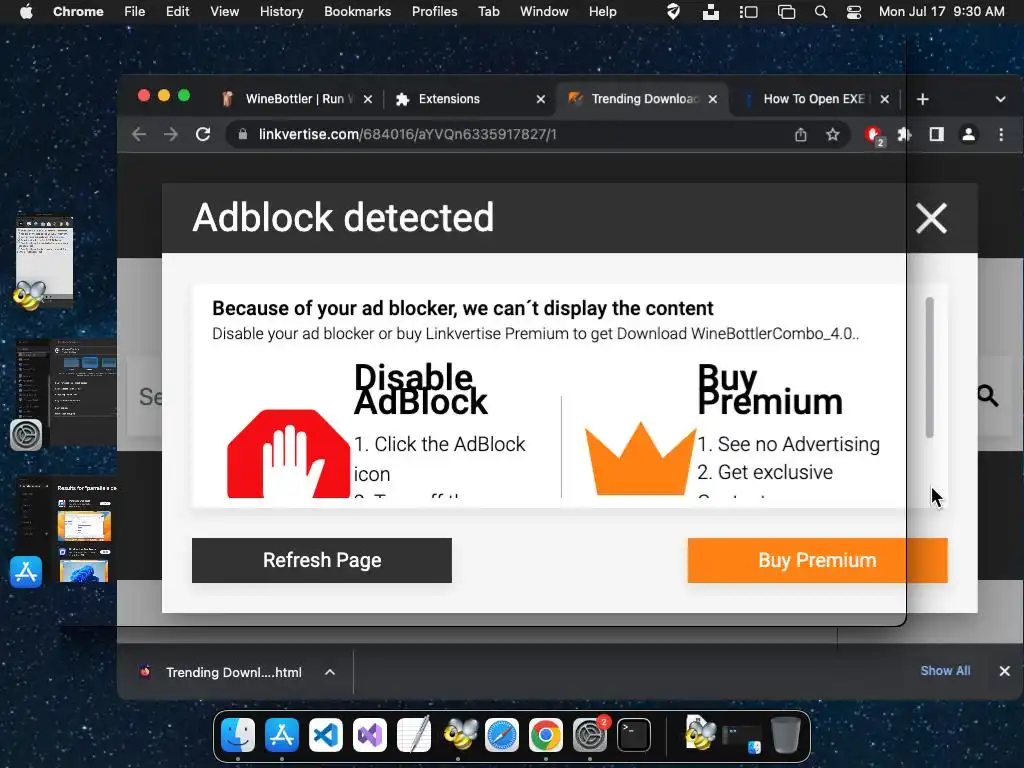Open the Trash in the dock
The width and height of the screenshot is (1024, 768).
786,735
